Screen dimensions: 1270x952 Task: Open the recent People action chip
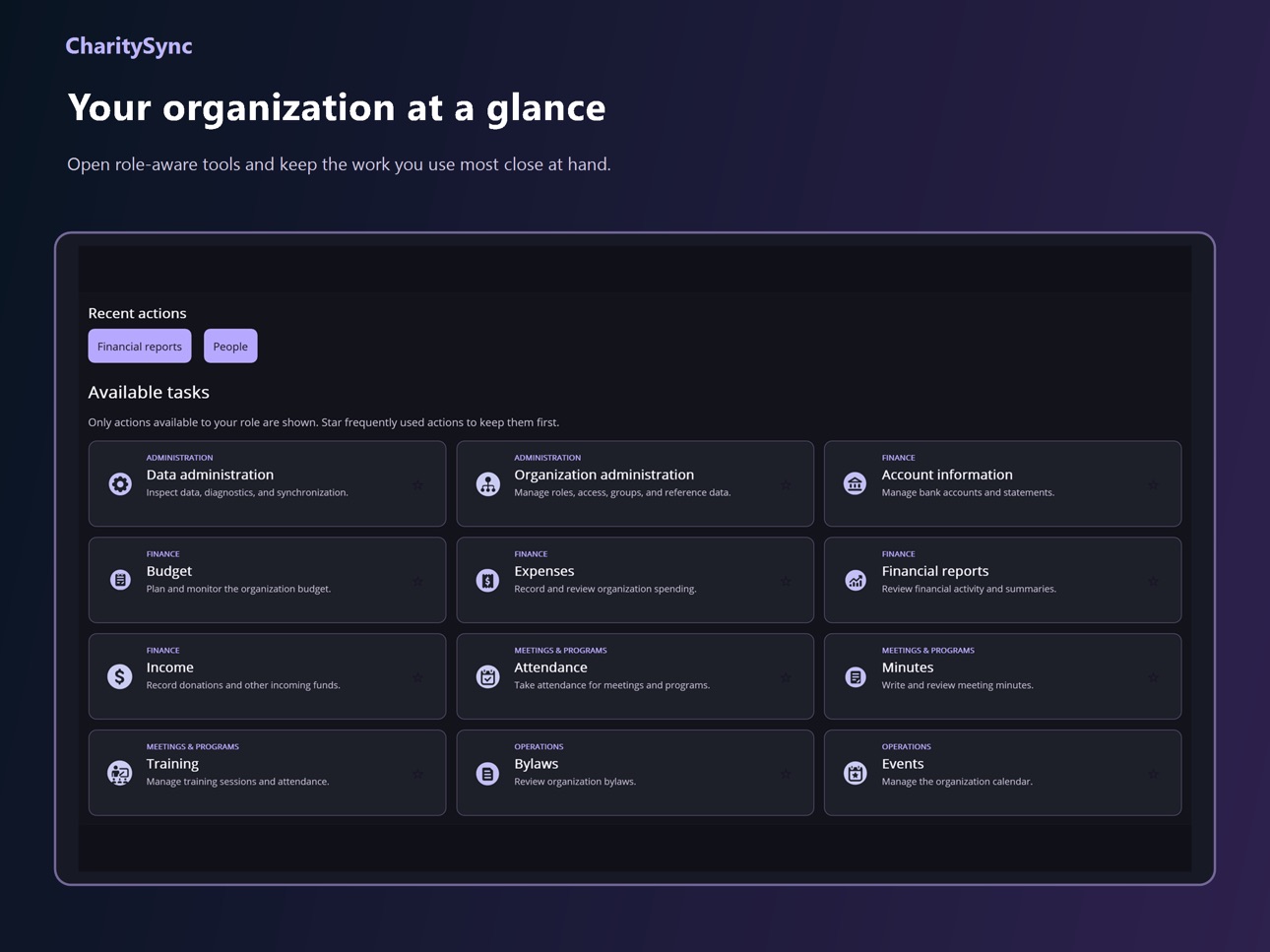tap(230, 346)
